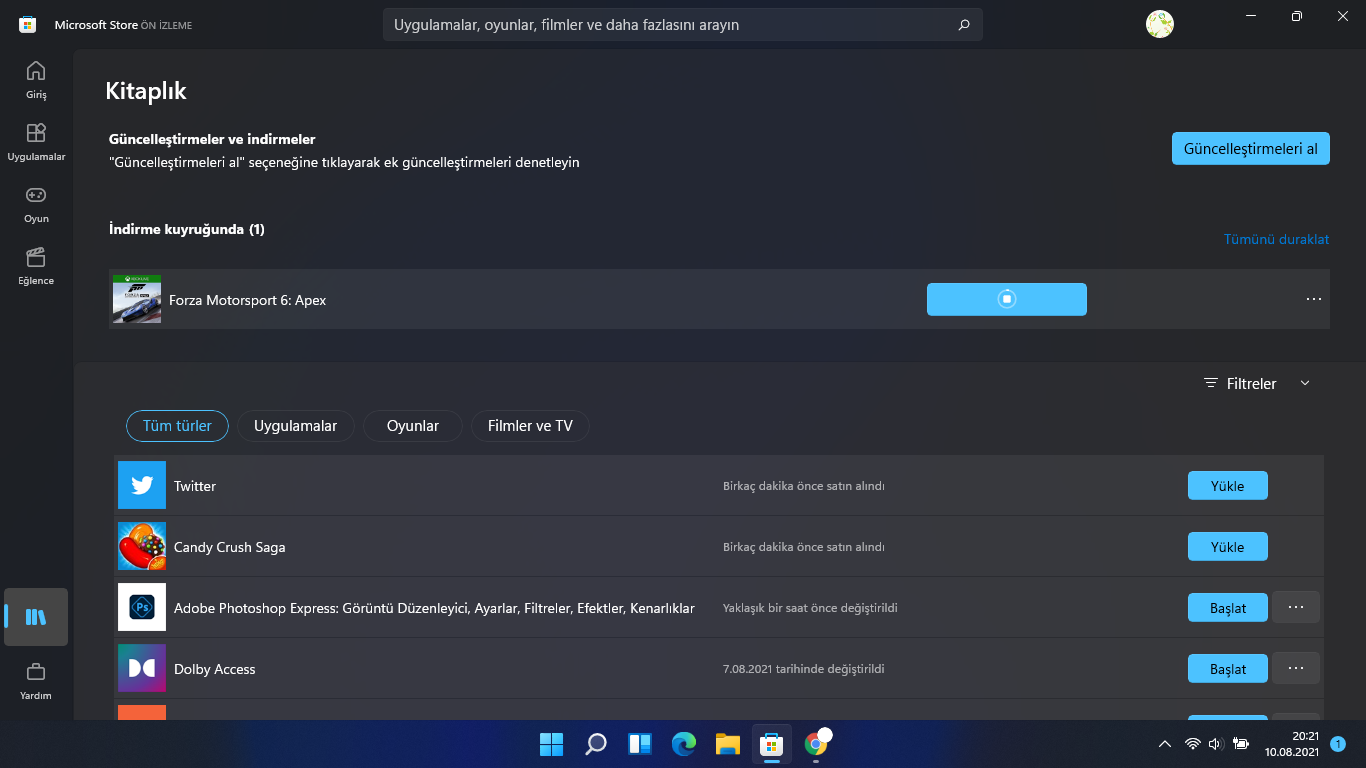This screenshot has width=1366, height=768.
Task: Open the taskbar clock showing 20:21
Action: [x=1292, y=743]
